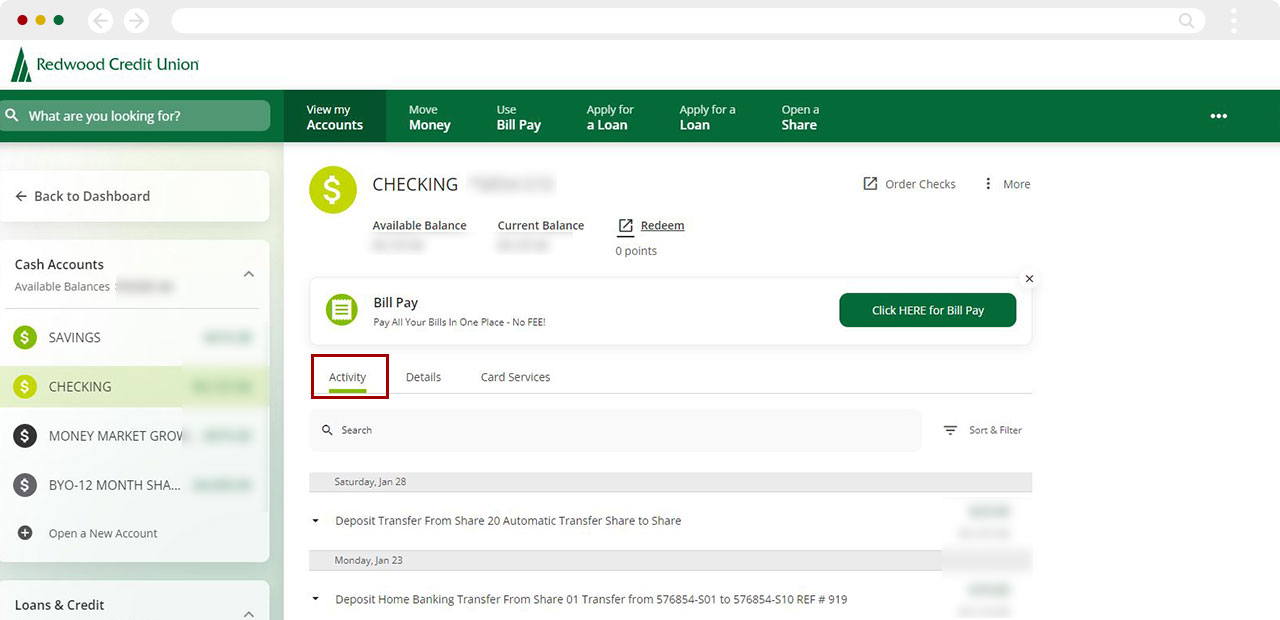Open the Open a Share menu
This screenshot has height=620, width=1280.
(x=800, y=117)
